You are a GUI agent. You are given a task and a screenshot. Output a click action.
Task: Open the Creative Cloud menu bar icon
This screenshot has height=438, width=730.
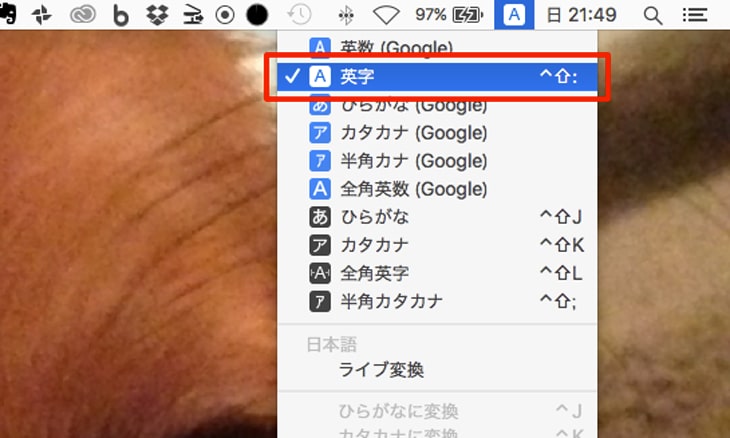pyautogui.click(x=81, y=15)
